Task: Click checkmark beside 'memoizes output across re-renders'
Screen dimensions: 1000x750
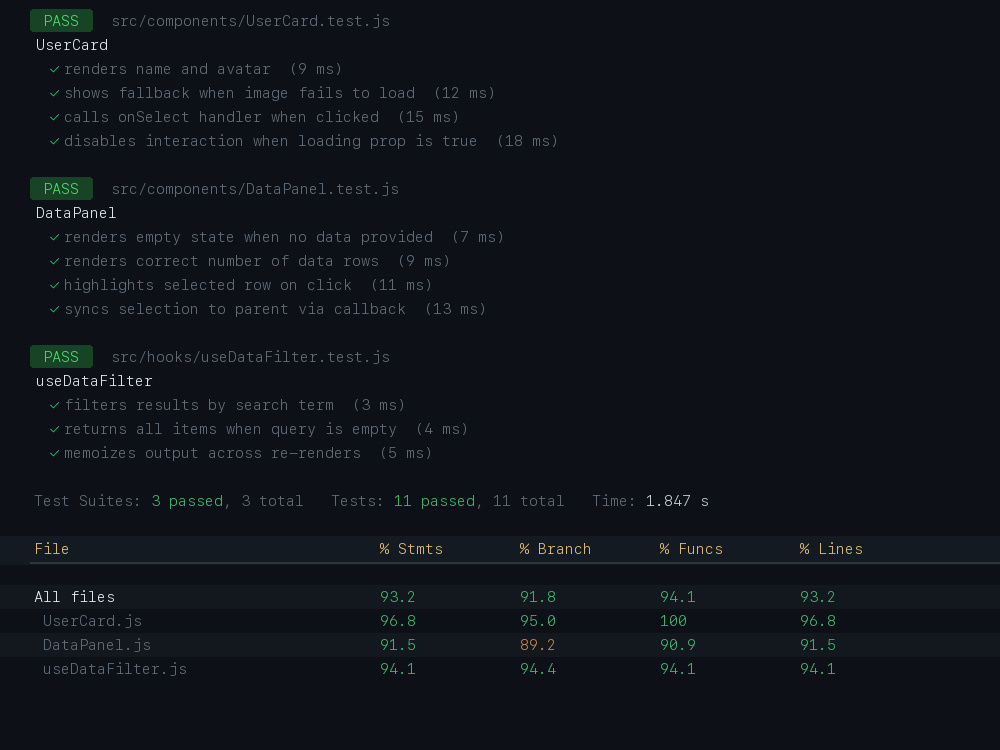Action: tap(55, 453)
